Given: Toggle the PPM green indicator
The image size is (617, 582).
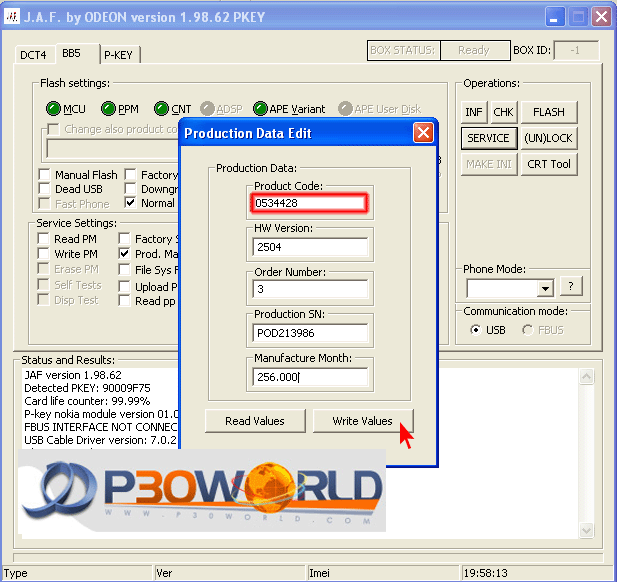Looking at the screenshot, I should click(108, 109).
